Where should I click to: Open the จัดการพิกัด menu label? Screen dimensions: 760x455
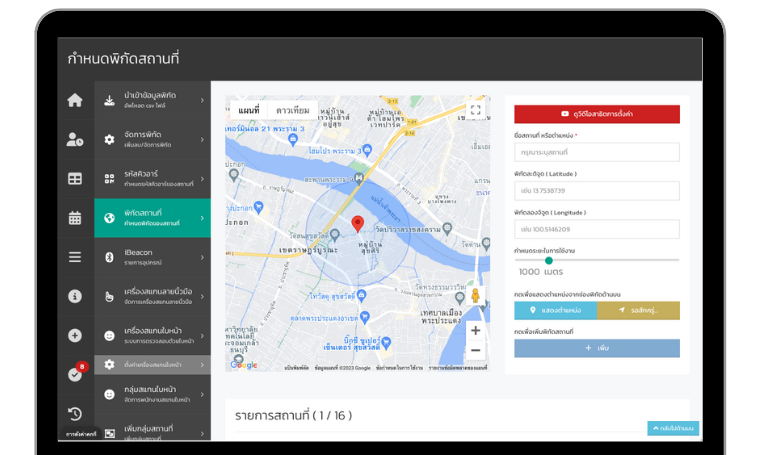click(142, 134)
